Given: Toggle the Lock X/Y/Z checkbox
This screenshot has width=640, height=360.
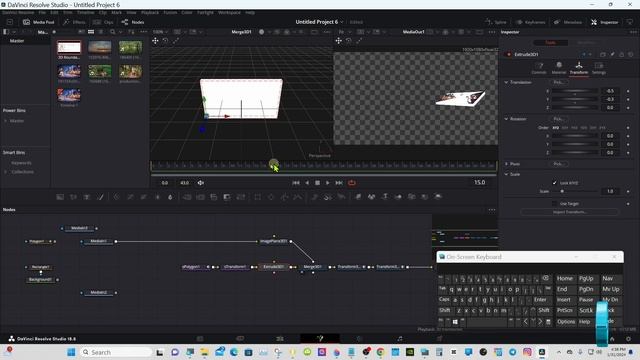Looking at the screenshot, I should (x=554, y=183).
